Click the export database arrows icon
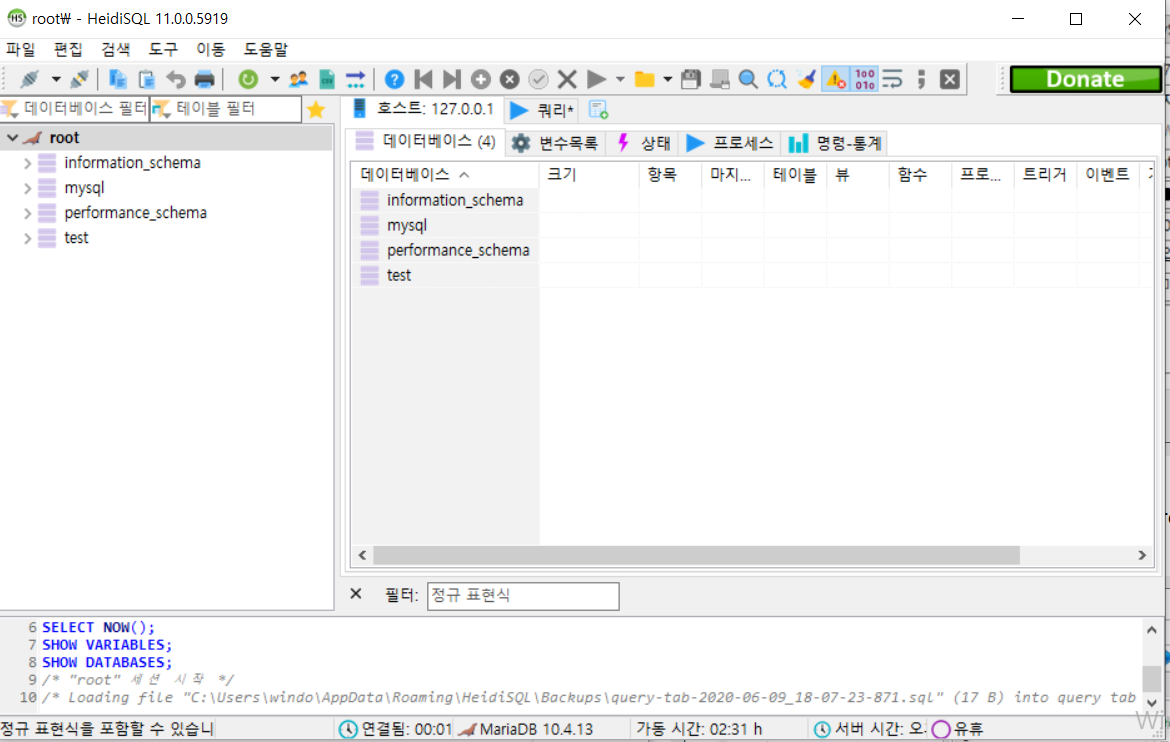The image size is (1170, 742). click(x=356, y=79)
